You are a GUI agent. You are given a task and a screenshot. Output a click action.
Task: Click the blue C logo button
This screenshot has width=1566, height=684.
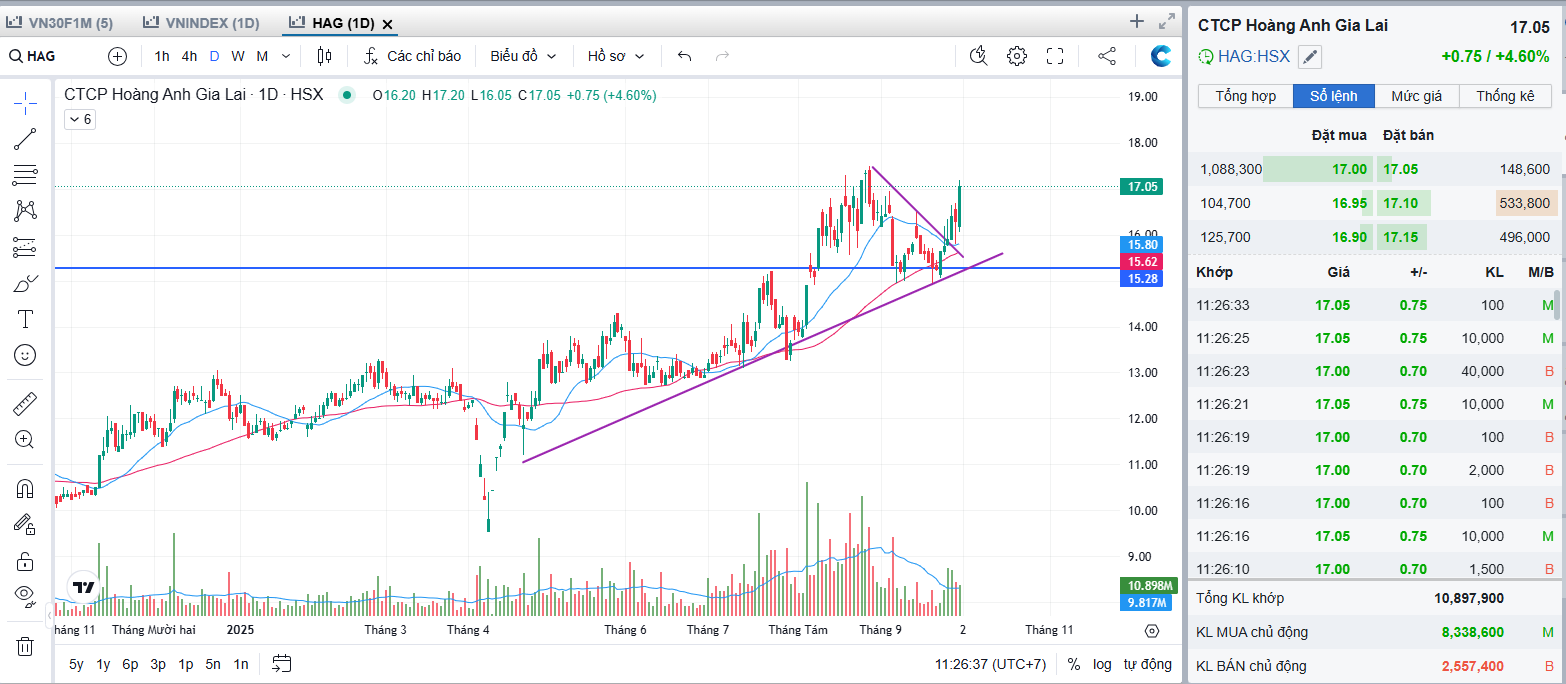pos(1161,56)
